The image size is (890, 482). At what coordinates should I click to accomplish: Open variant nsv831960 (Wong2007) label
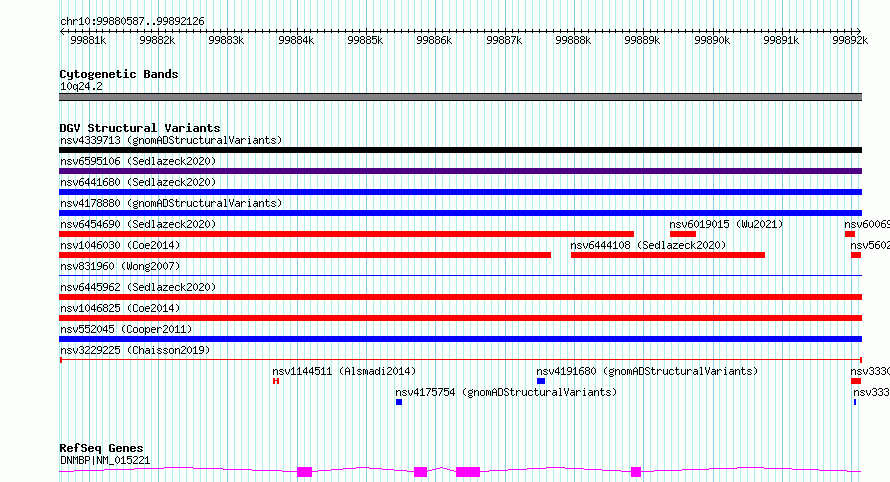tap(120, 266)
